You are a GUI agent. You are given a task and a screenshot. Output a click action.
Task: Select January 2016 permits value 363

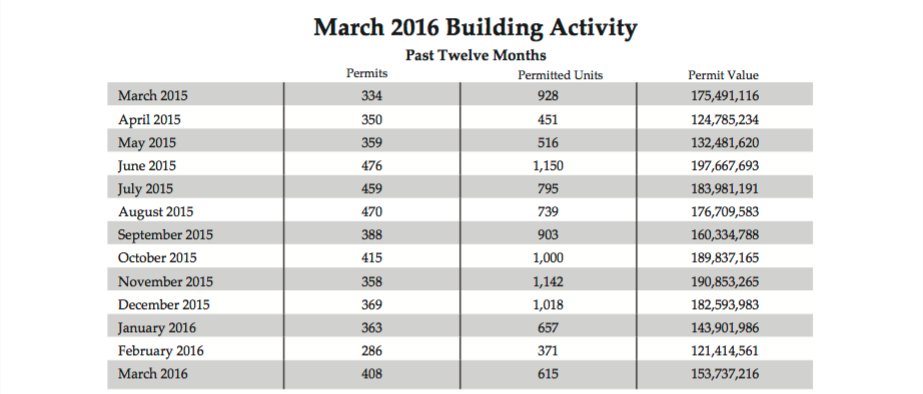coord(371,327)
